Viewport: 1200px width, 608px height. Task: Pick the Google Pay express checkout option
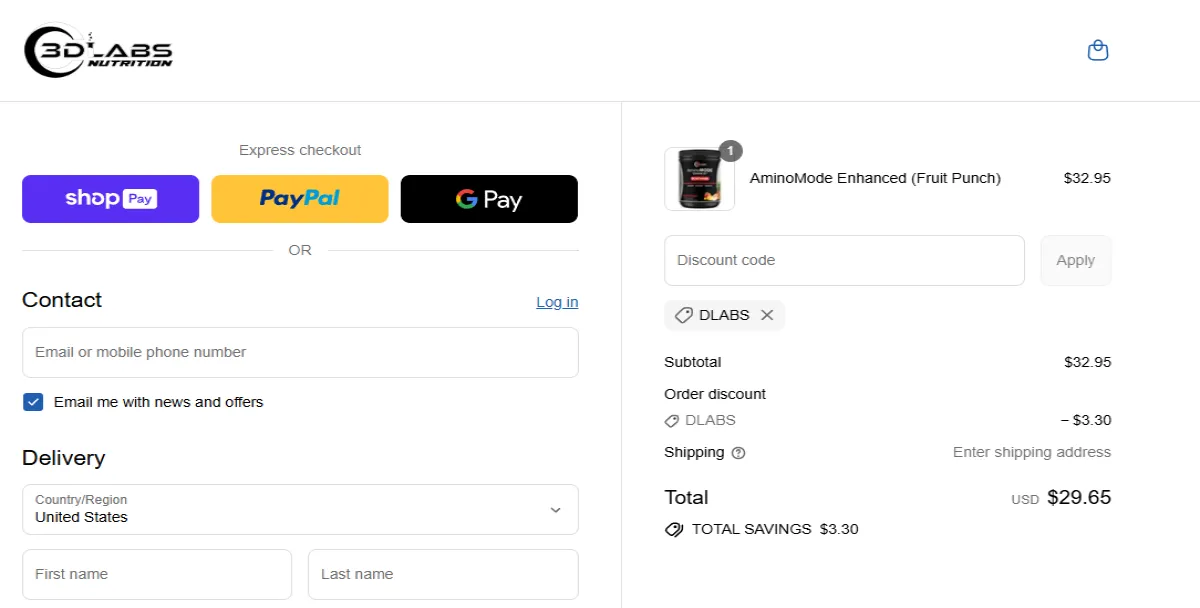coord(489,199)
